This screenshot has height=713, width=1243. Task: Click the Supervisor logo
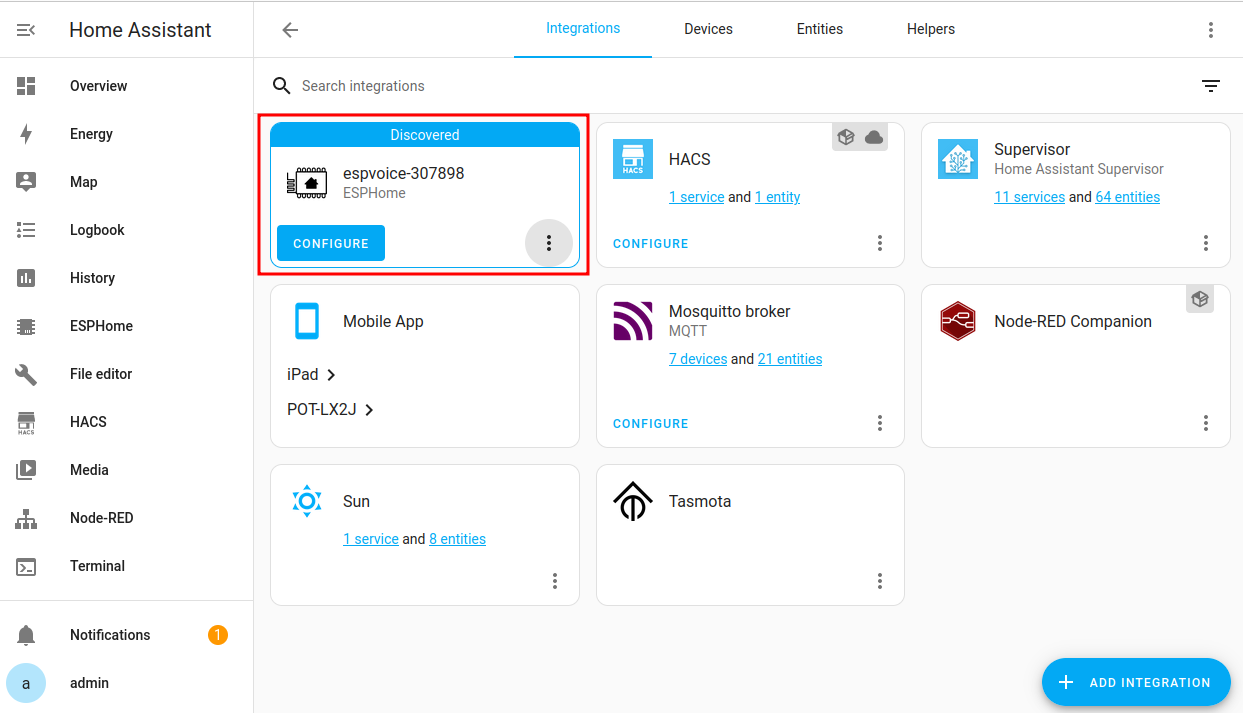pos(958,159)
